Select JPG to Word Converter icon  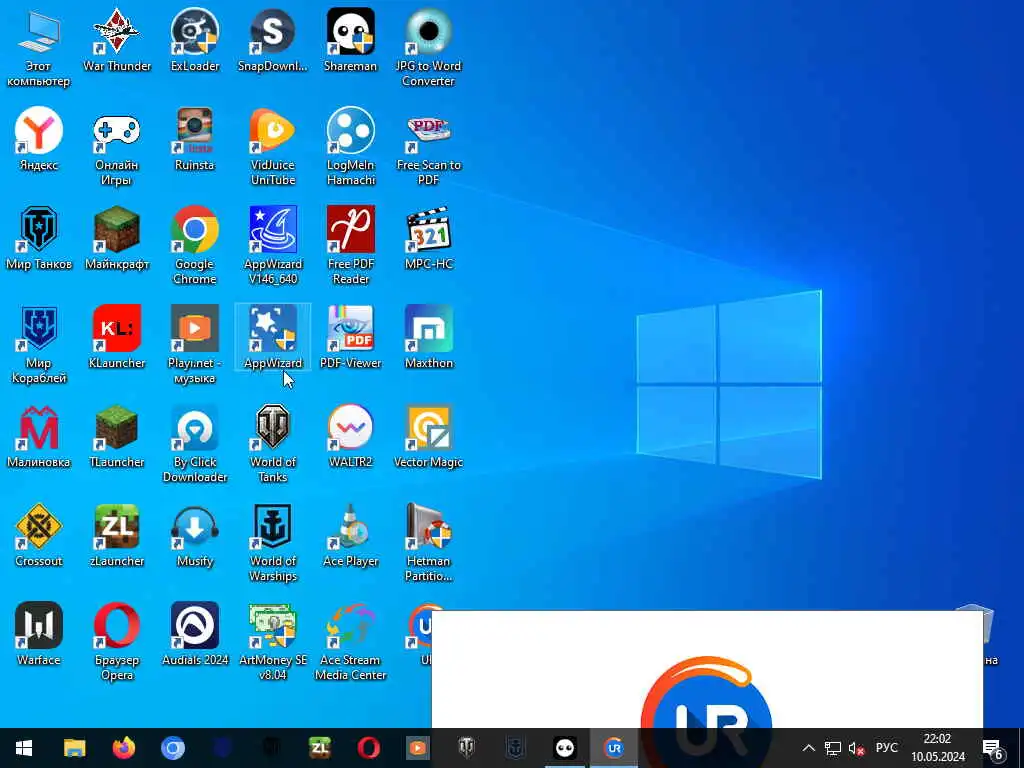point(428,47)
